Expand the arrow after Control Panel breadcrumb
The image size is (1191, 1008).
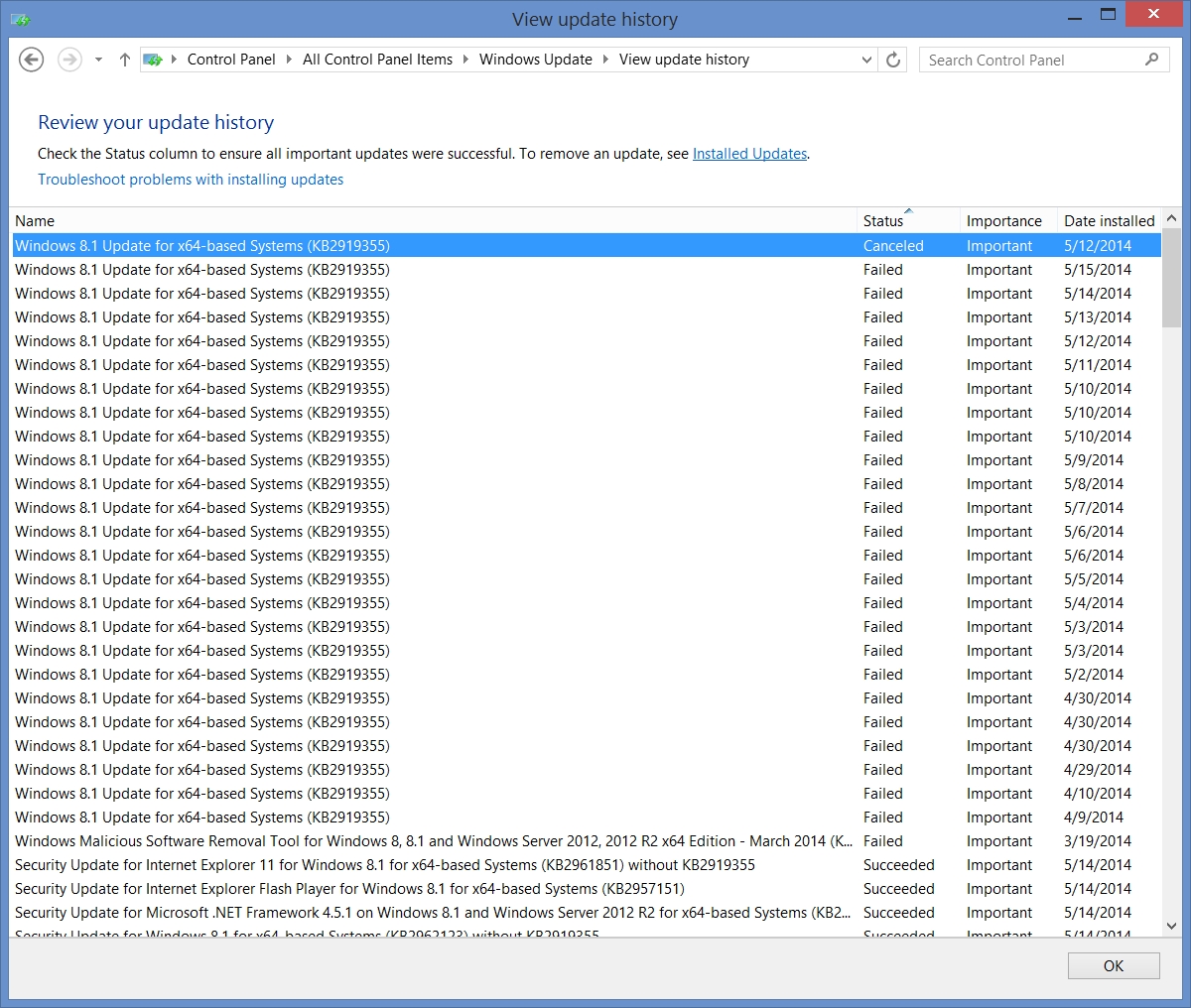(x=289, y=60)
